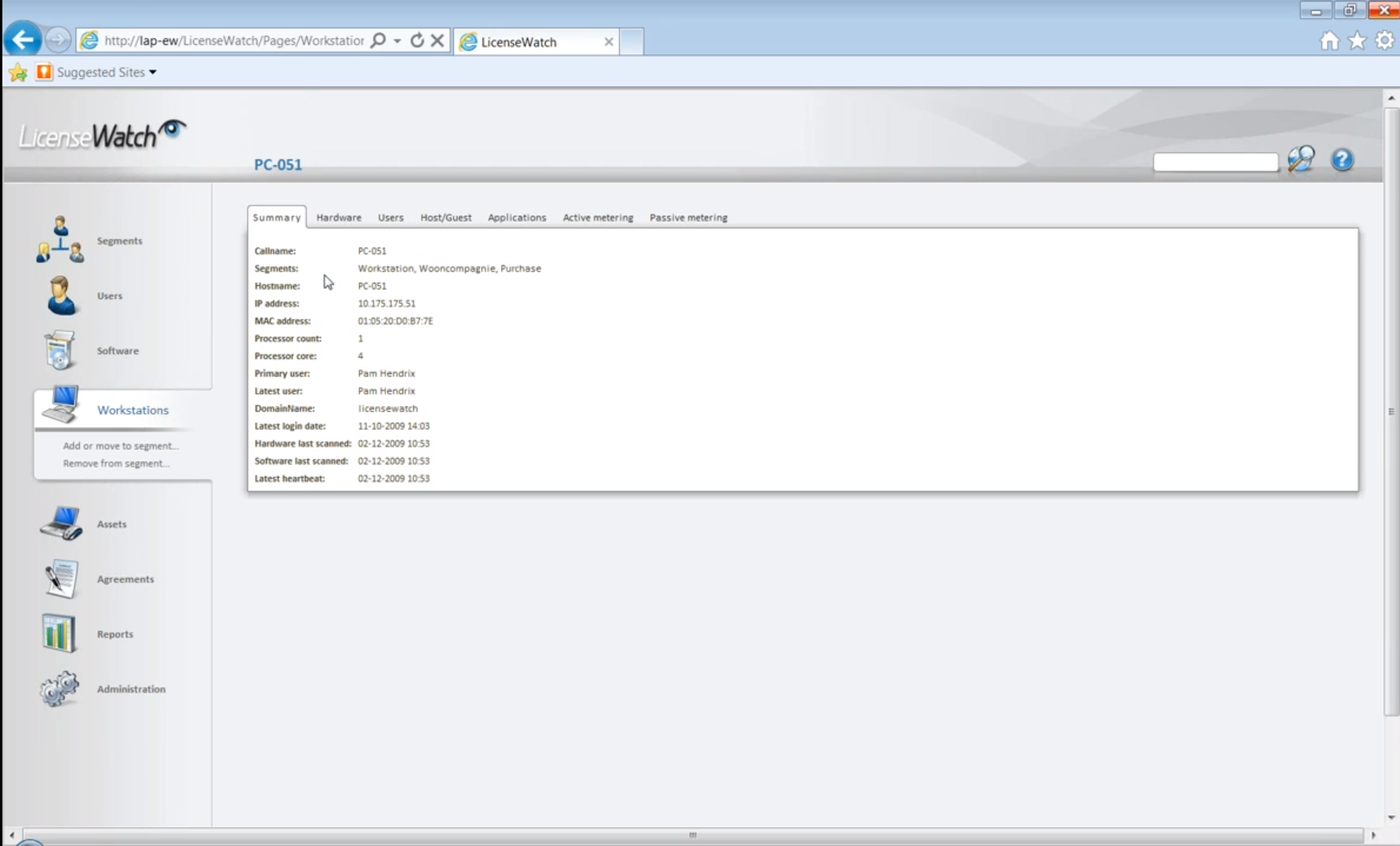The width and height of the screenshot is (1400, 846).
Task: Click the Latest heartbeat value 02-12-2009 10:53
Action: pos(394,478)
